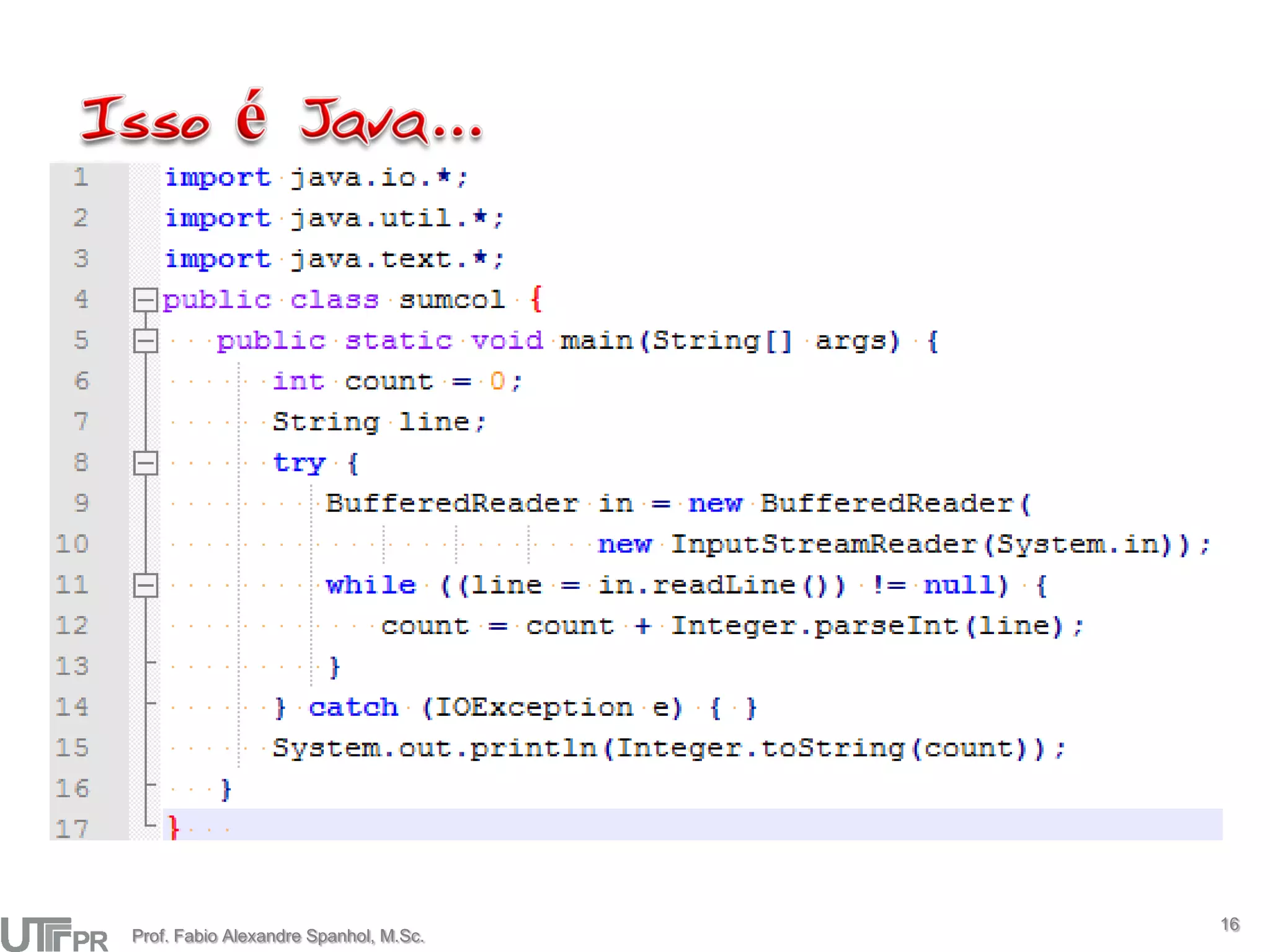
Task: Click the slide number 16
Action: point(1230,925)
